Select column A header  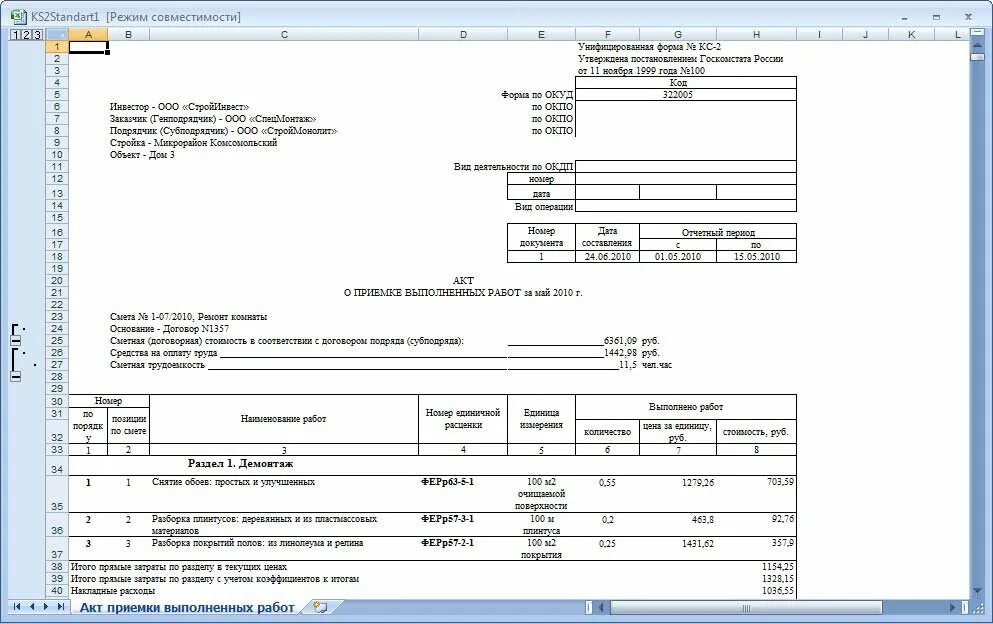88,35
